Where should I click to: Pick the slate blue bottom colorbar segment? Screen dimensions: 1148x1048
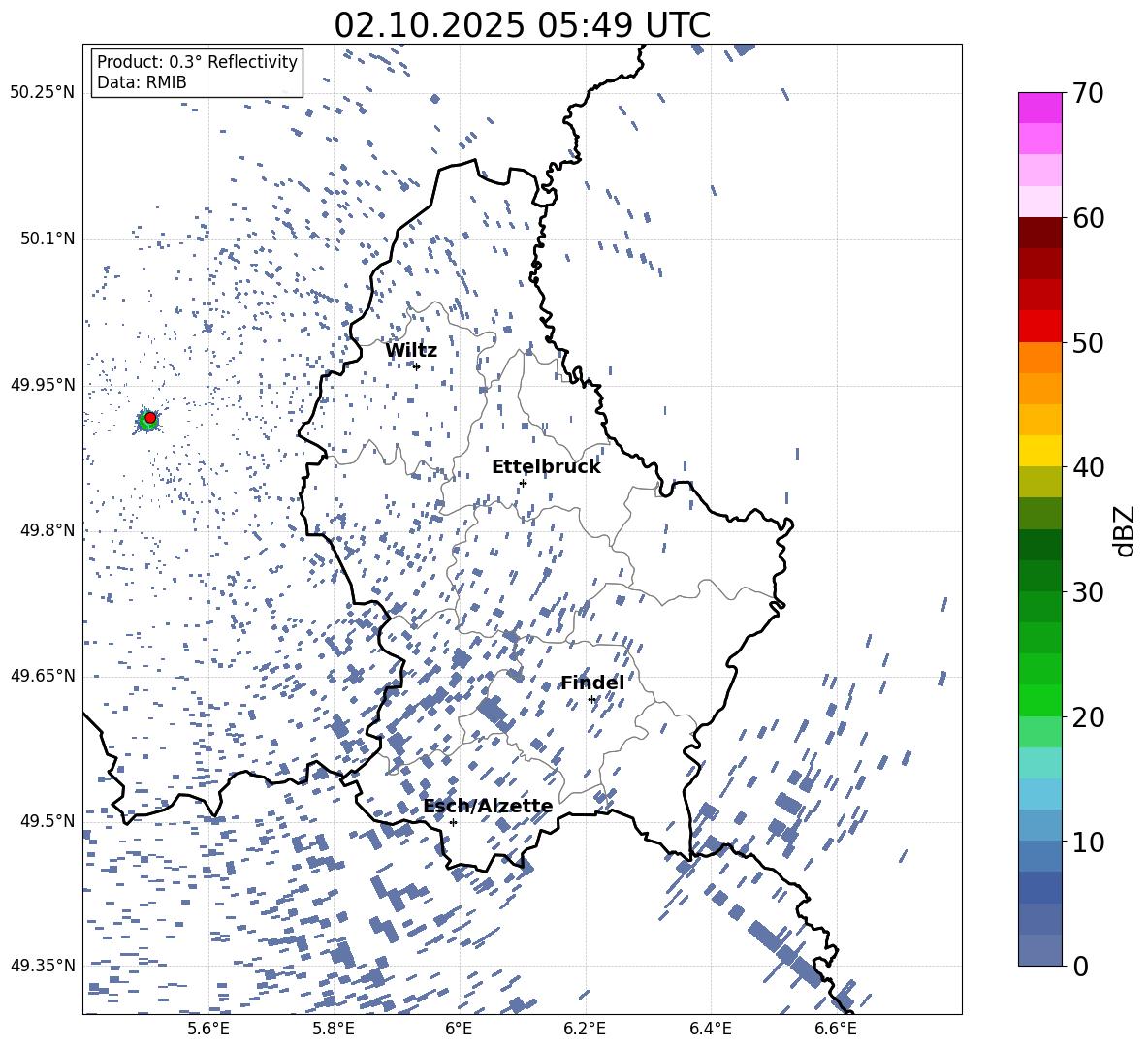pos(1040,950)
